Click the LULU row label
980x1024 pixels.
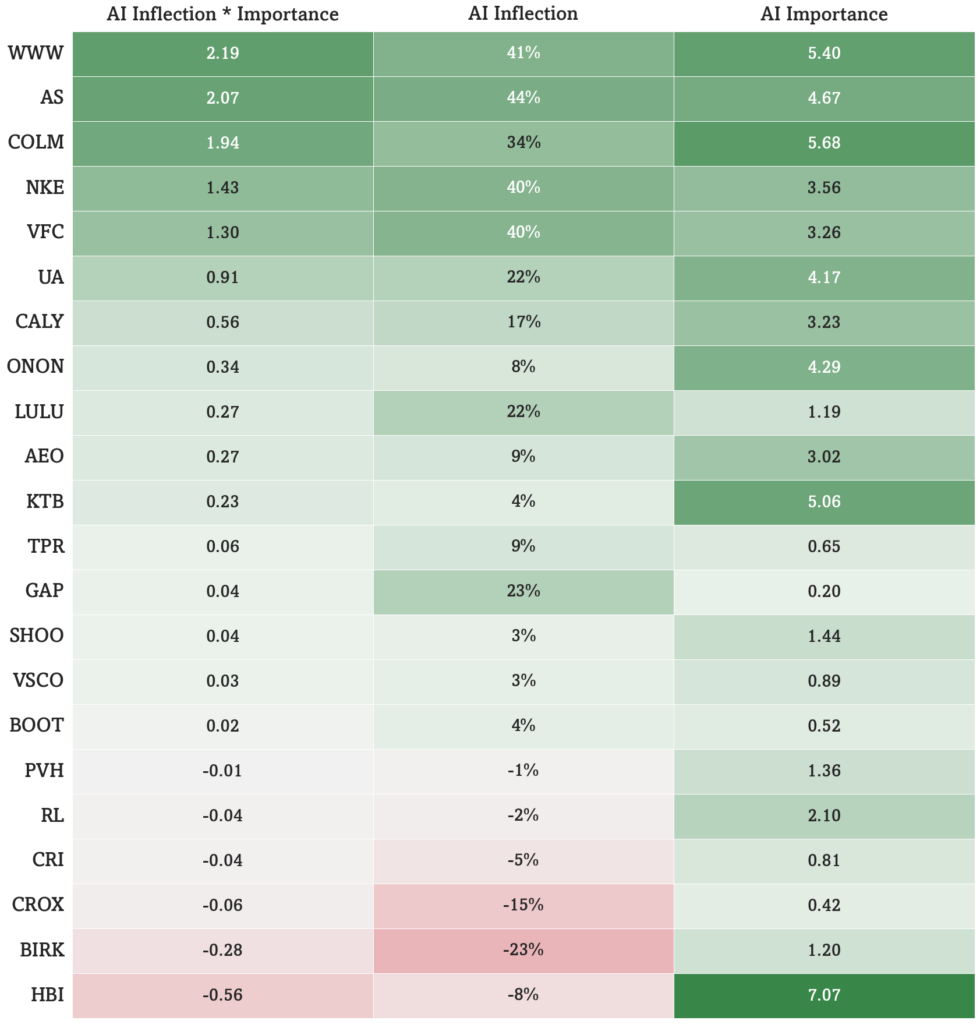(39, 412)
